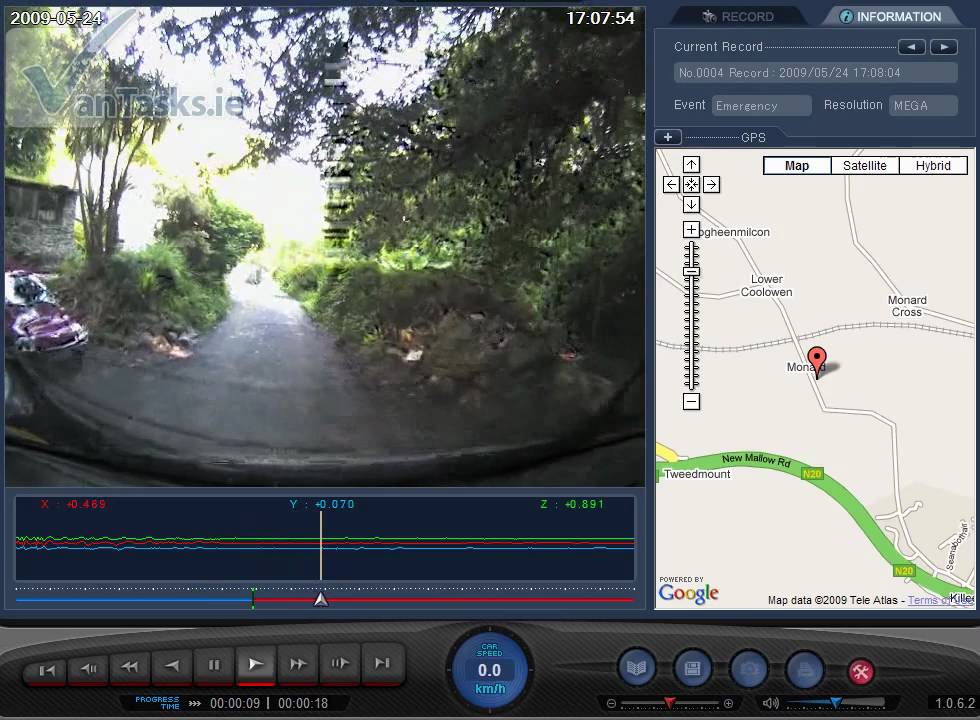Image resolution: width=980 pixels, height=720 pixels.
Task: Pan the map right
Action: pyautogui.click(x=711, y=184)
